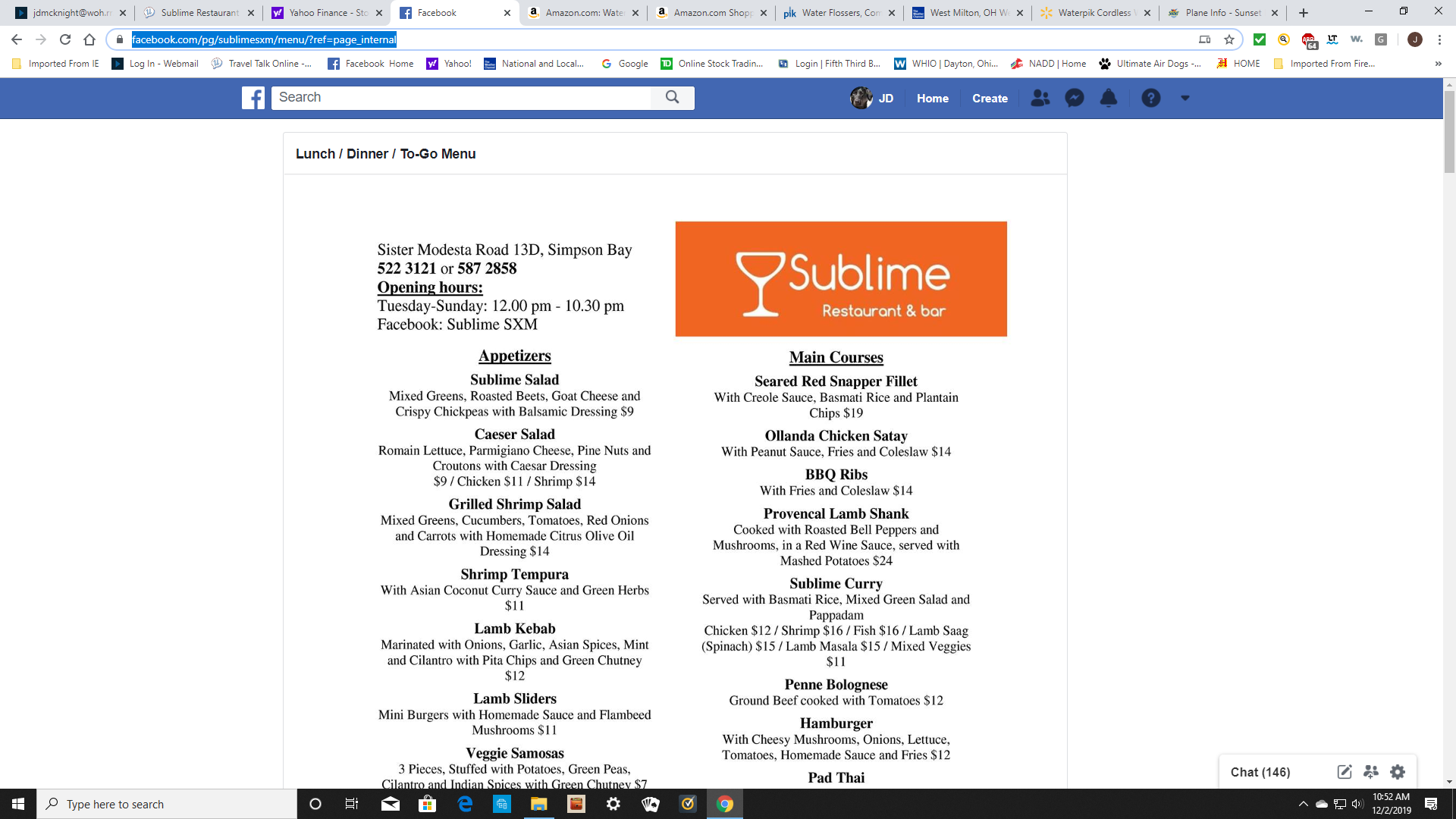Click the create group icon in Chat

(1371, 772)
